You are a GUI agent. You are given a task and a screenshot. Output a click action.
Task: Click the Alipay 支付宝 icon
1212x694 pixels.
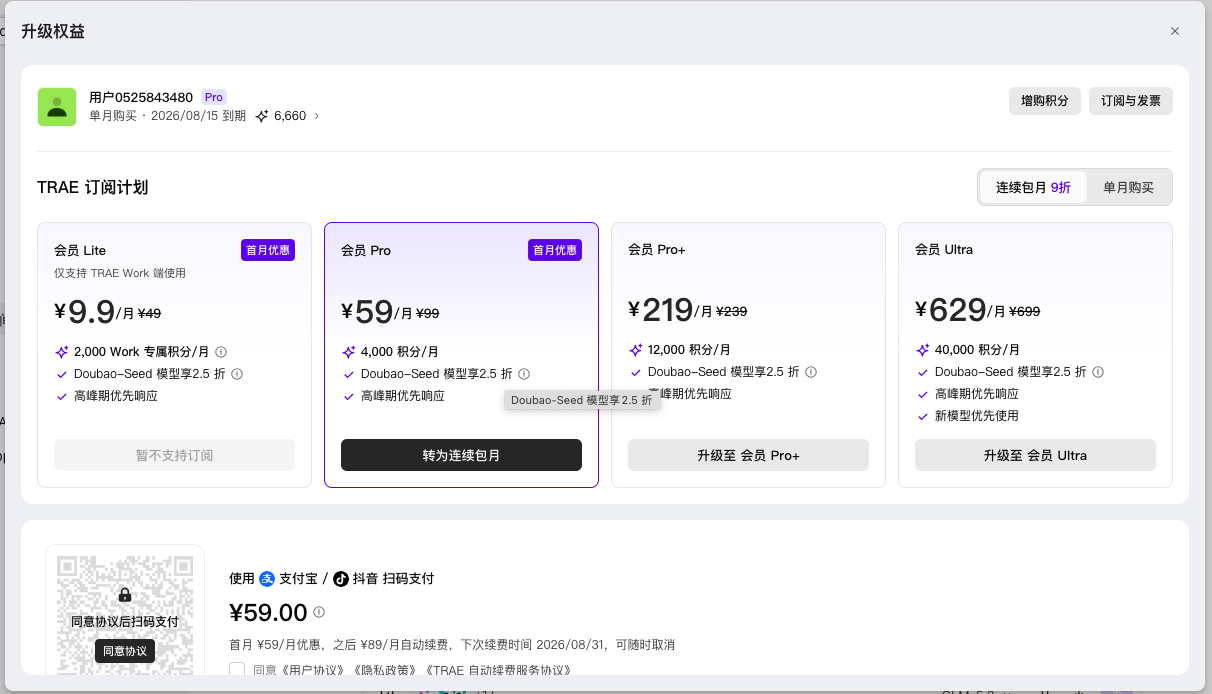point(267,579)
